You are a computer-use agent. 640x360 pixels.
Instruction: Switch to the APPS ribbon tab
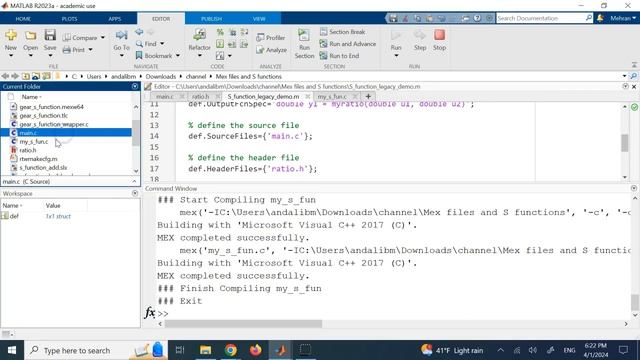[x=115, y=19]
